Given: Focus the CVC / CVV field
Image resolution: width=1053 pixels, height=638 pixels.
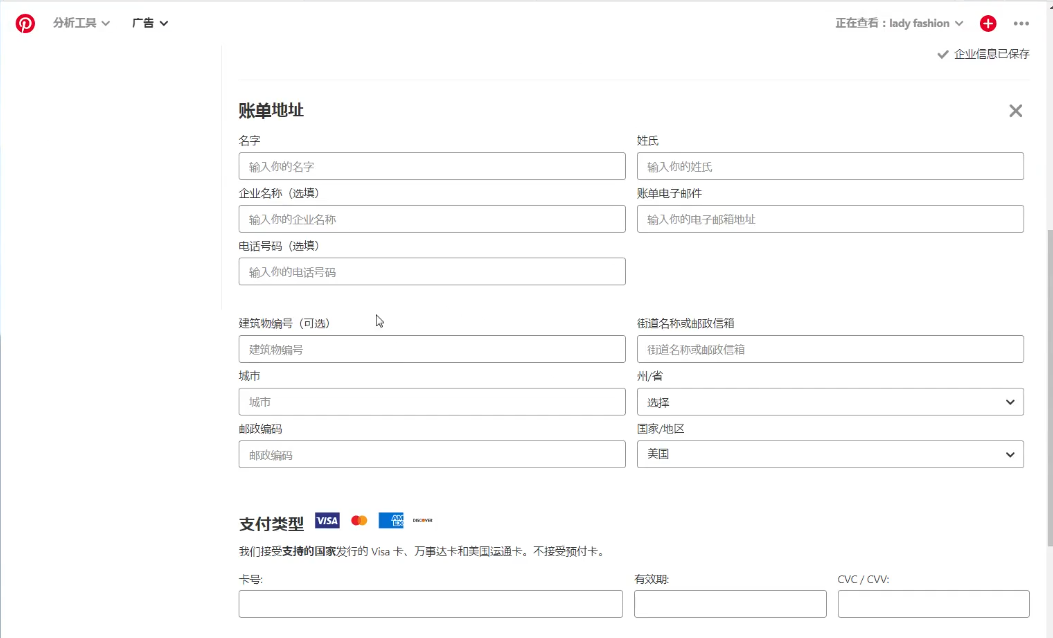Looking at the screenshot, I should [933, 604].
